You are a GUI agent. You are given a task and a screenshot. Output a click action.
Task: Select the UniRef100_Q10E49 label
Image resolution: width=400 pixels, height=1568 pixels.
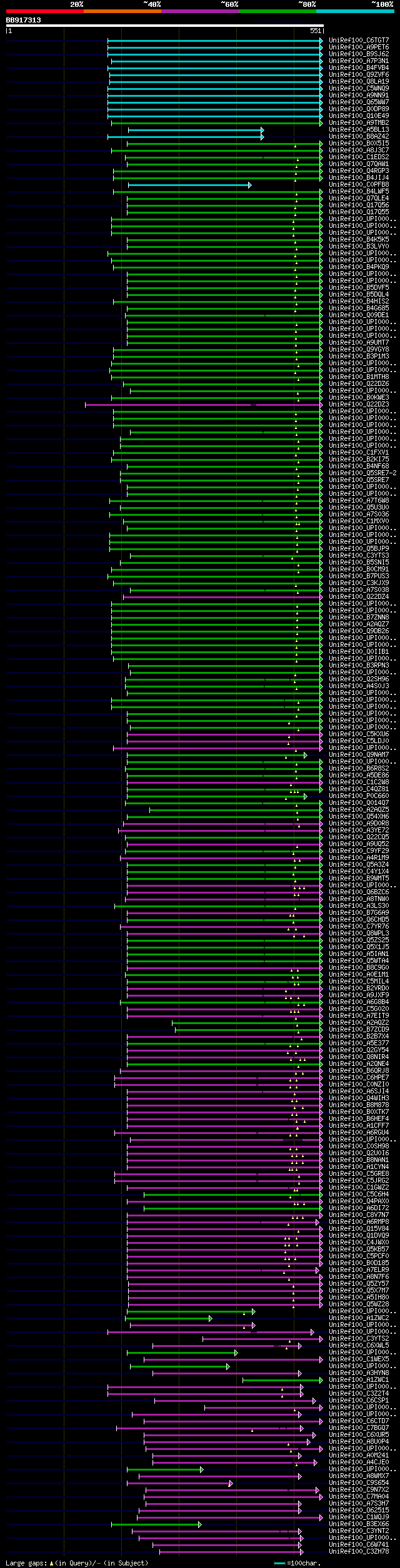pos(359,116)
